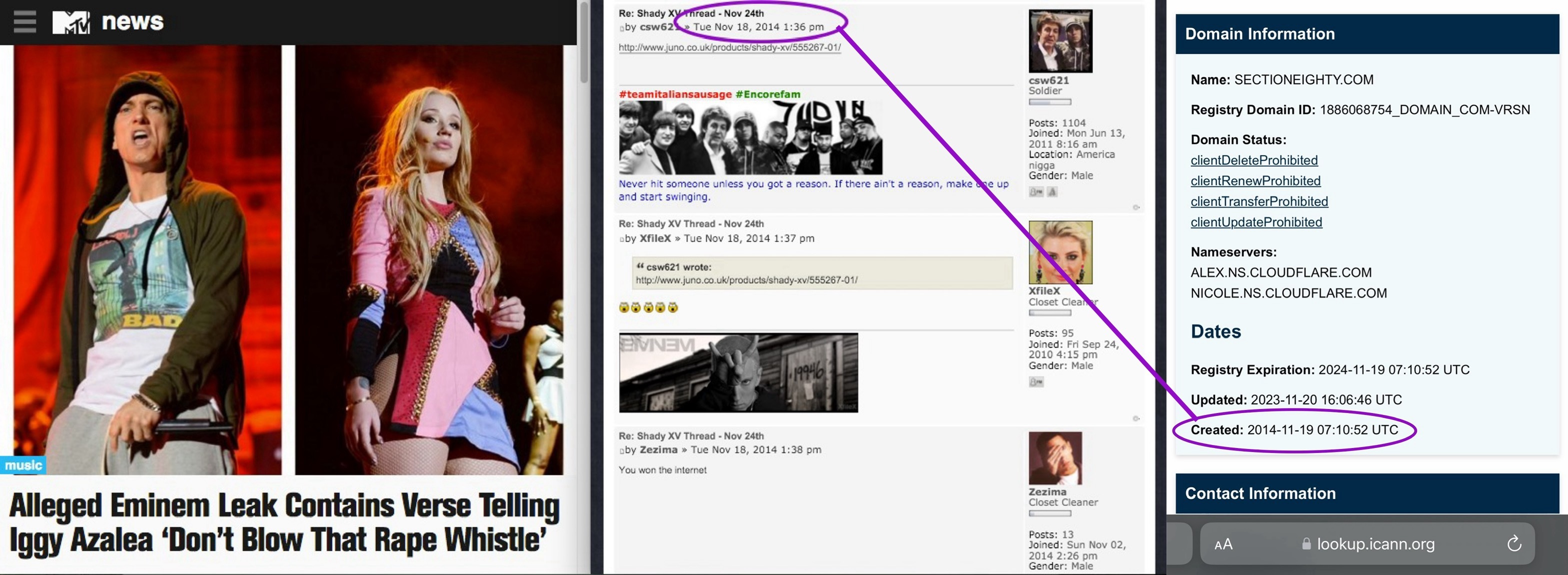Viewport: 1568px width, 575px height.
Task: Click the top arrow icon in csw621's post
Action: click(x=1136, y=207)
